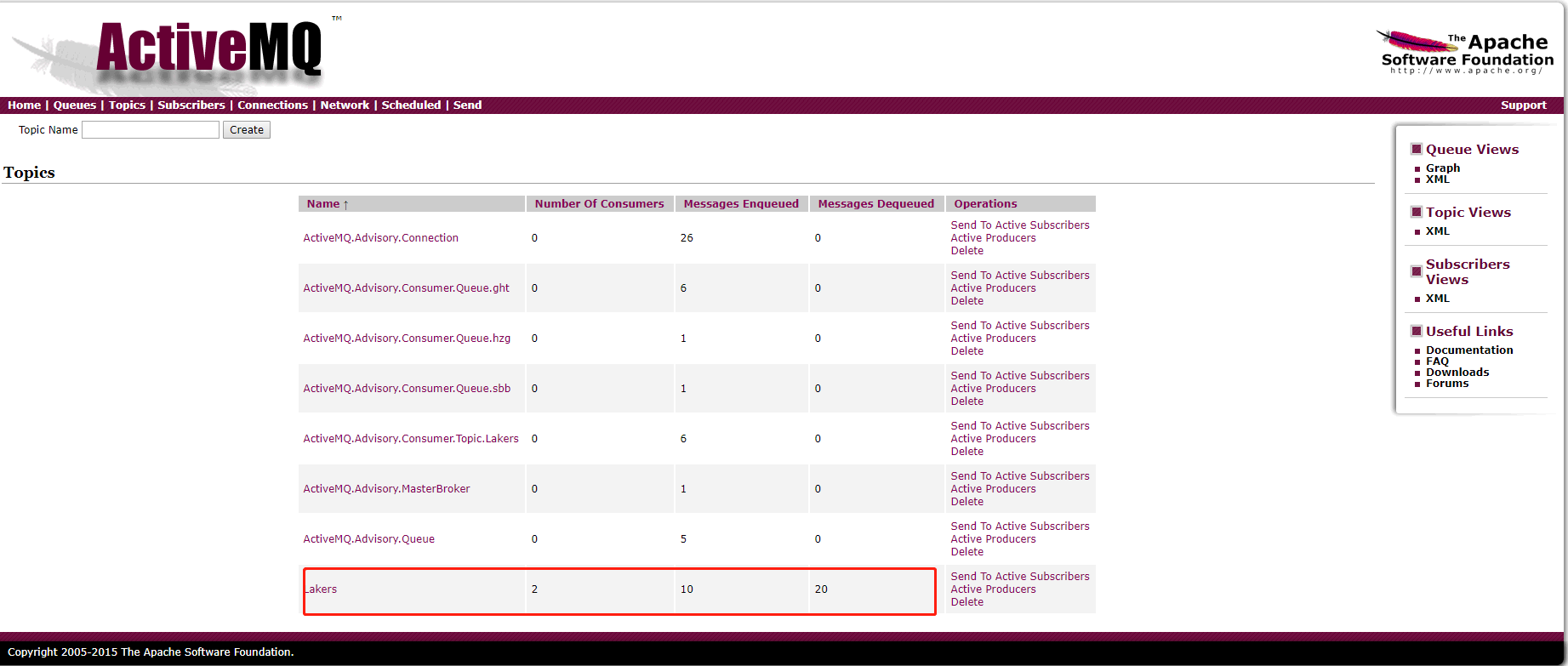Viewport: 1568px width, 666px height.
Task: Open the Downloads link
Action: tap(1457, 373)
